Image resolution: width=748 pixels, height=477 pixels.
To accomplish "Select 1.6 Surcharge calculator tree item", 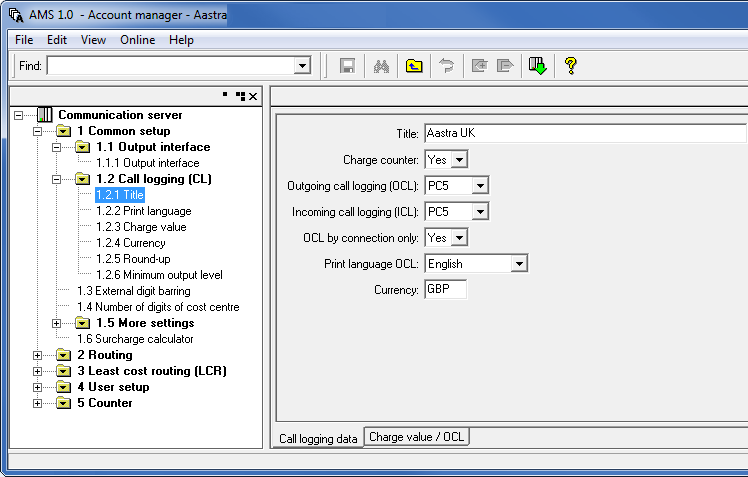I will pos(135,339).
